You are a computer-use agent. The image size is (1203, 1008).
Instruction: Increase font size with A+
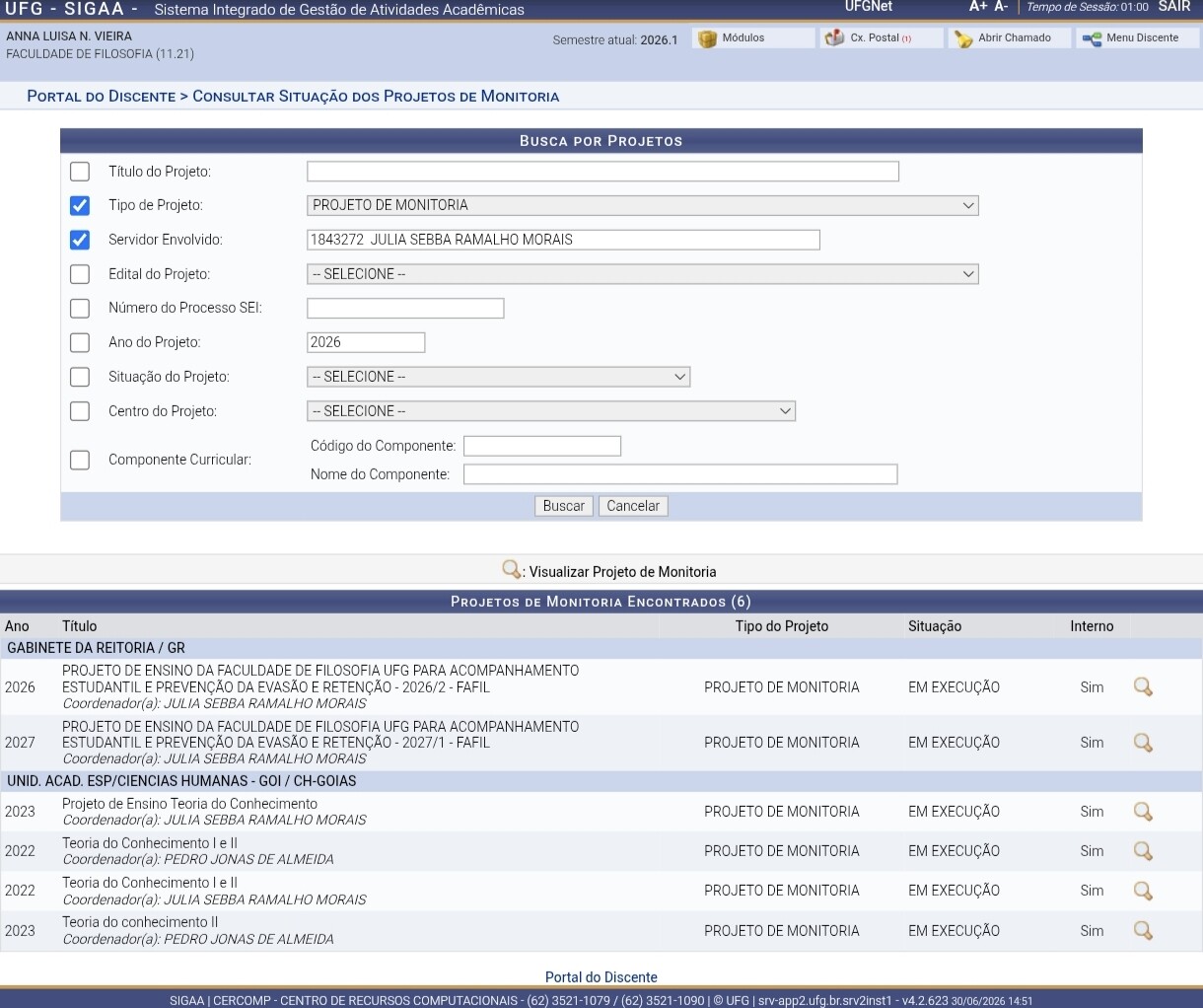[978, 7]
